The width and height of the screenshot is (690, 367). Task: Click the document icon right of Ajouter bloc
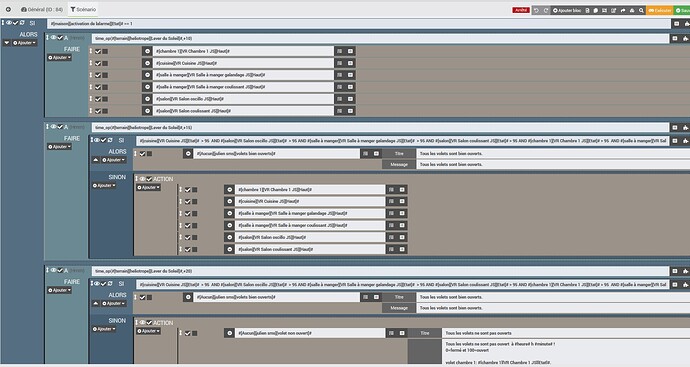(587, 10)
